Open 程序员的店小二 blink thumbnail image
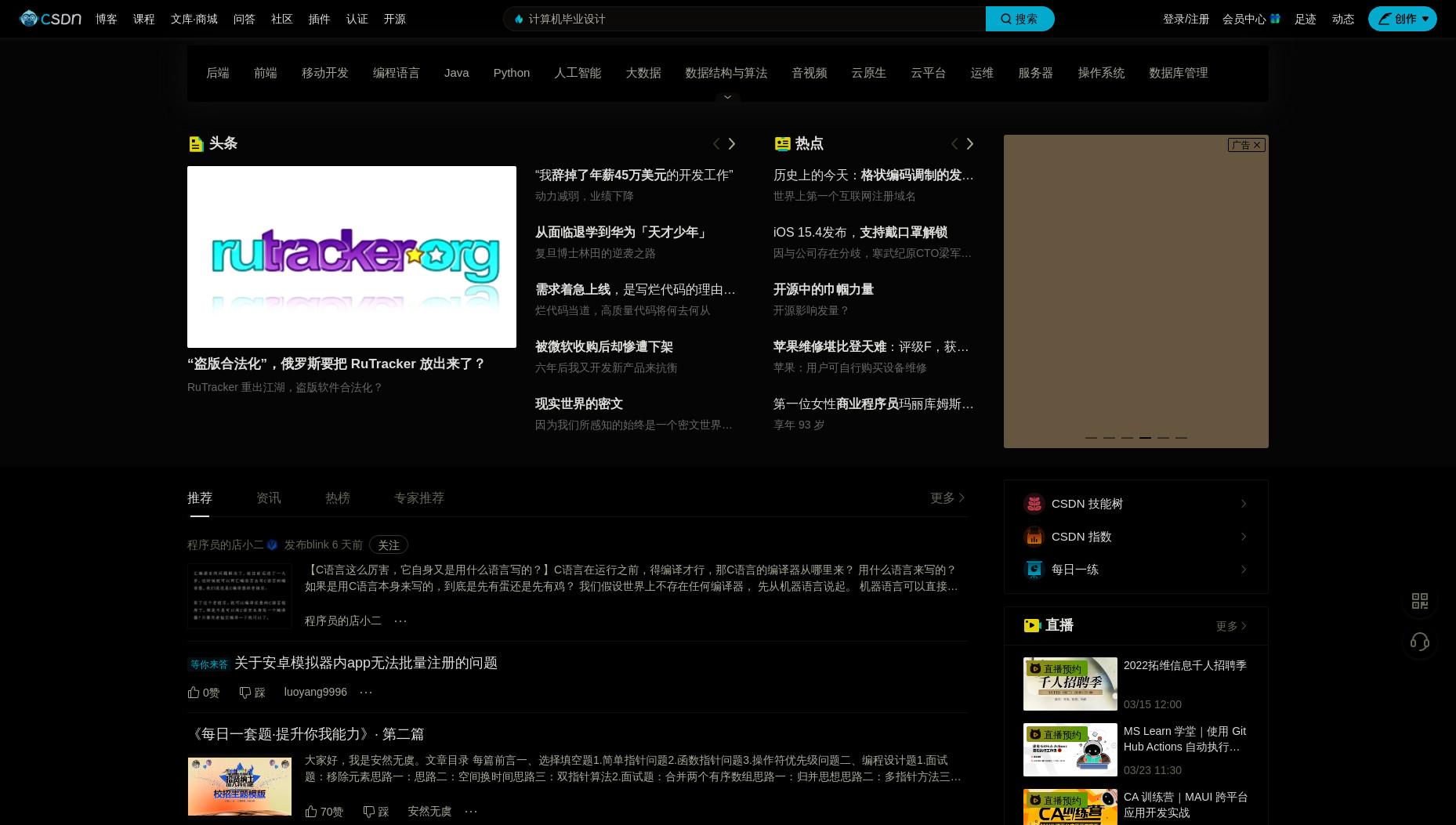This screenshot has height=825, width=1456. [240, 595]
